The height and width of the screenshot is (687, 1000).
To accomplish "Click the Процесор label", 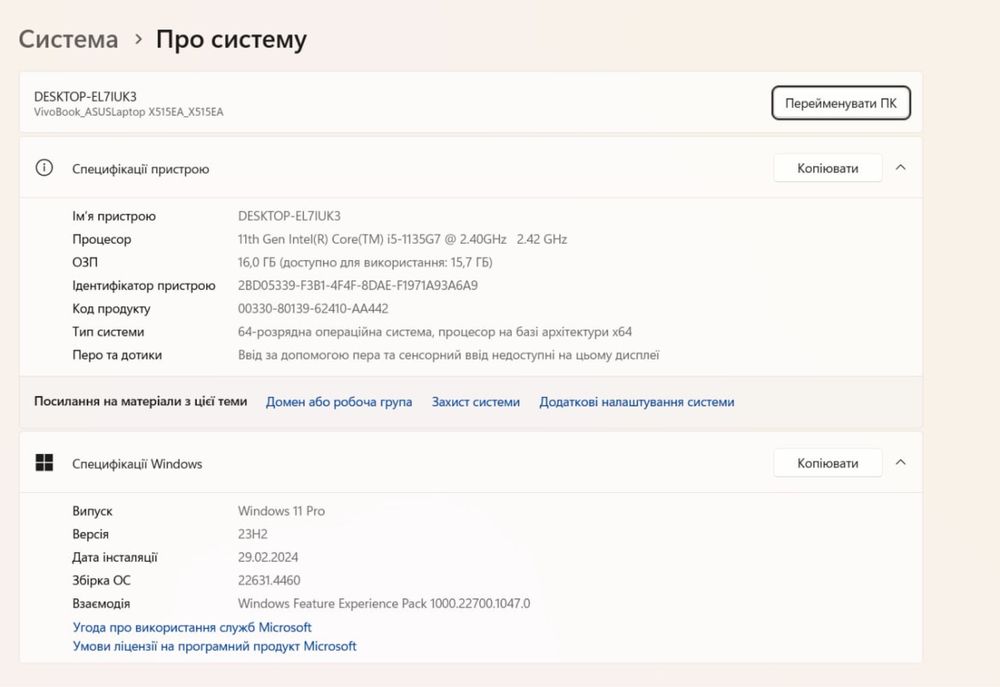I will click(101, 239).
